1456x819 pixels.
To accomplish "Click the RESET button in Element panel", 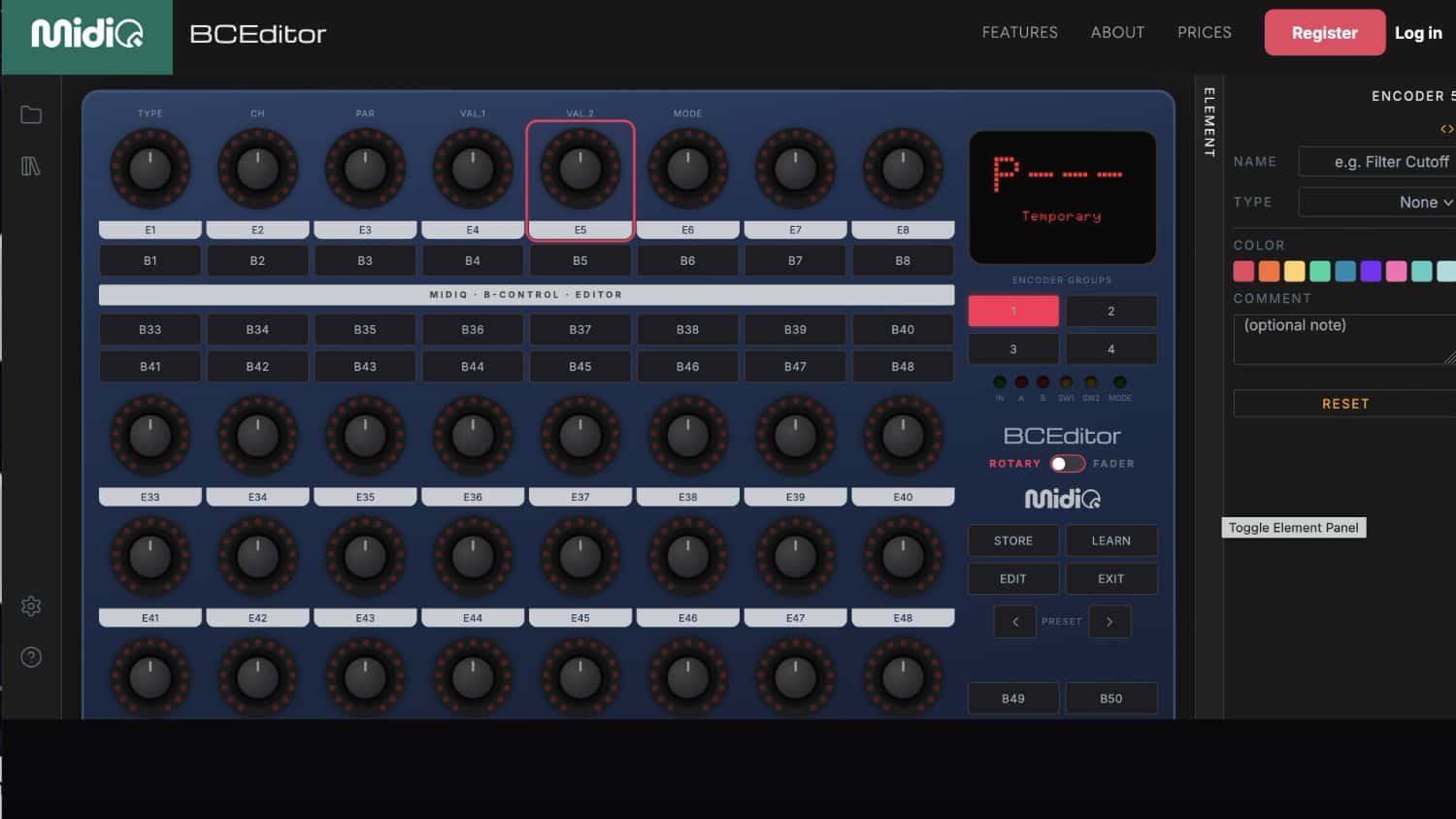I will [x=1345, y=404].
